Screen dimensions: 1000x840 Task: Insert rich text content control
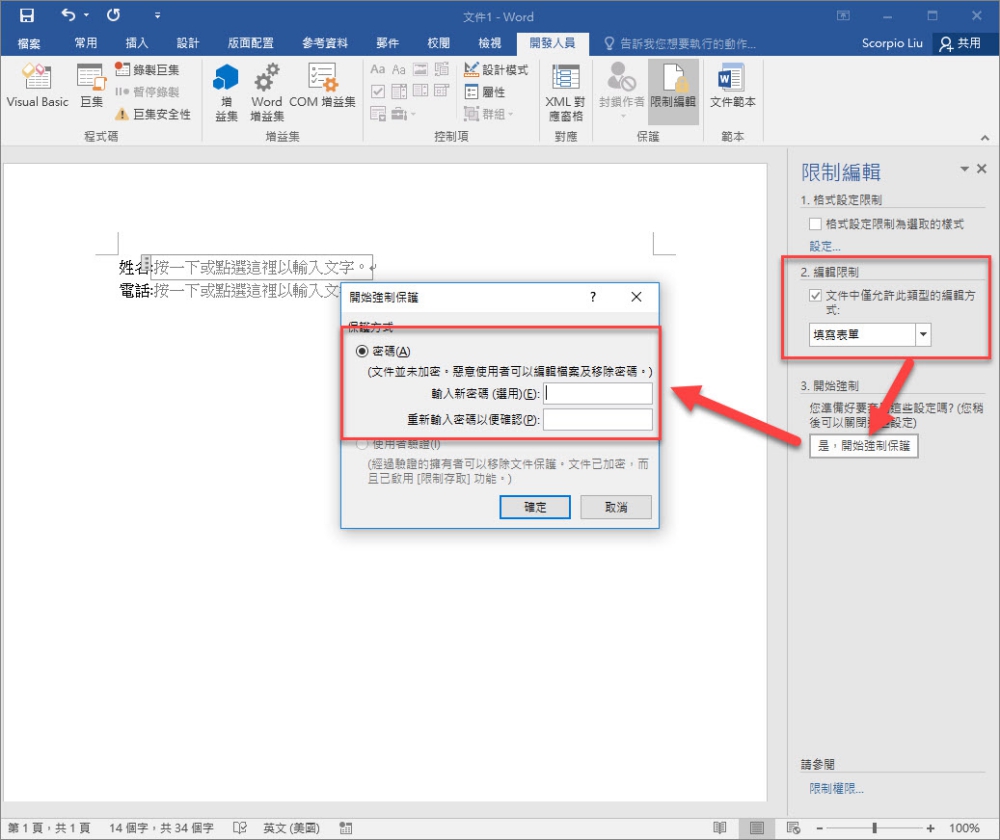(378, 69)
